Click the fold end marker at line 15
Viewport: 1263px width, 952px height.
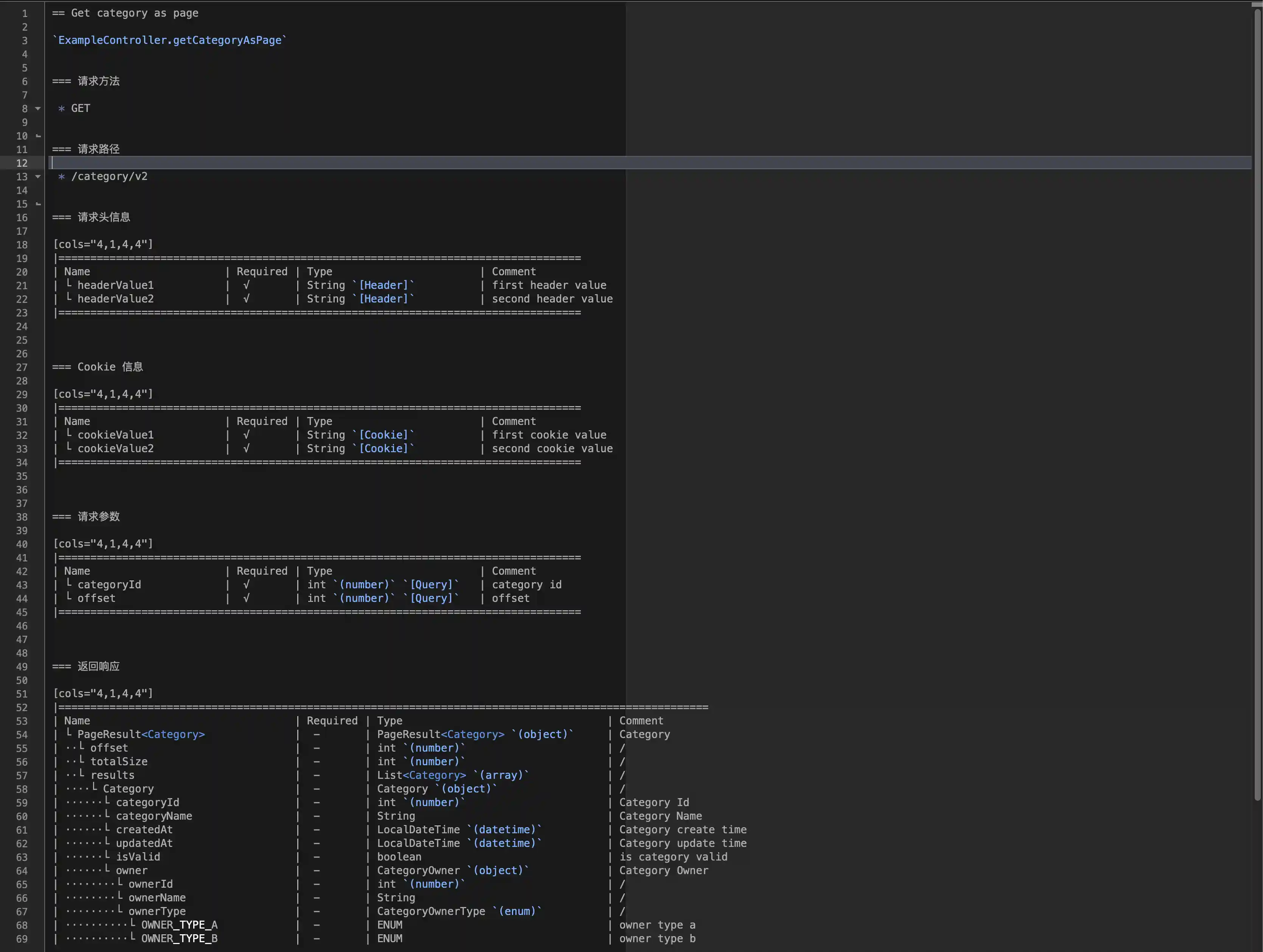click(x=38, y=204)
